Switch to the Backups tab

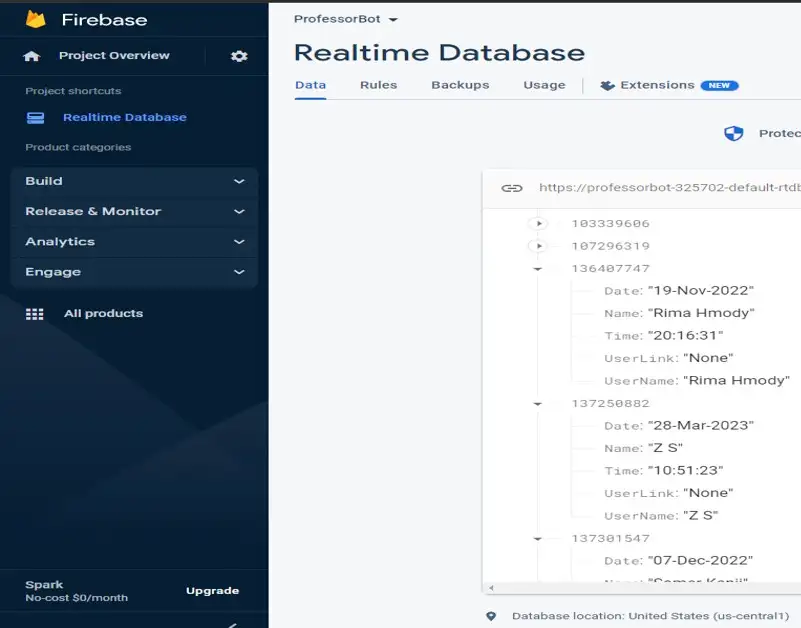(460, 85)
